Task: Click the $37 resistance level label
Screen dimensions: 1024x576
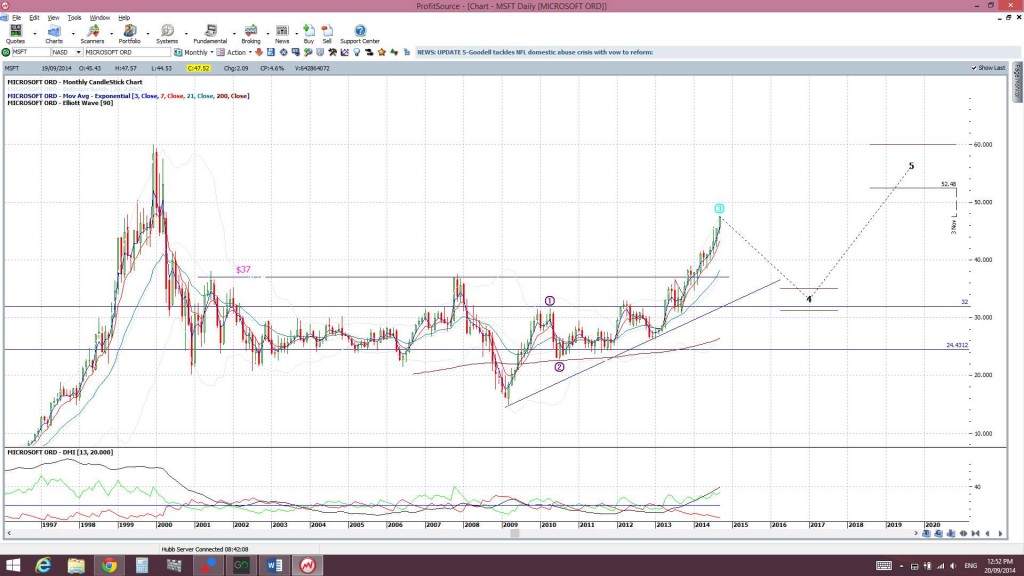Action: point(243,269)
